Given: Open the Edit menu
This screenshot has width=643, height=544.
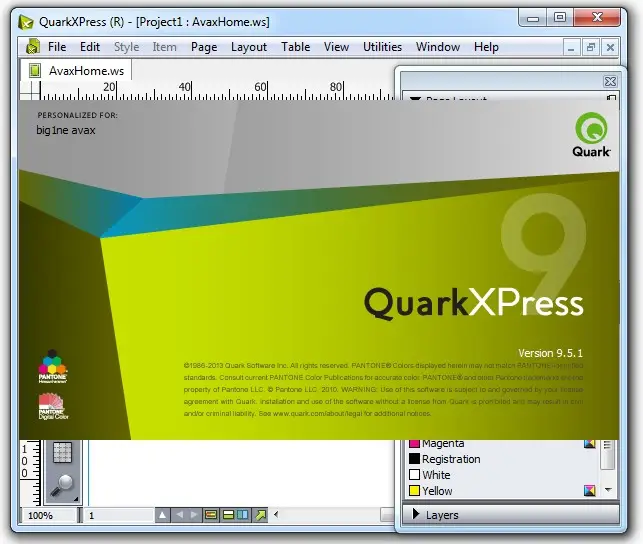Looking at the screenshot, I should (x=90, y=47).
